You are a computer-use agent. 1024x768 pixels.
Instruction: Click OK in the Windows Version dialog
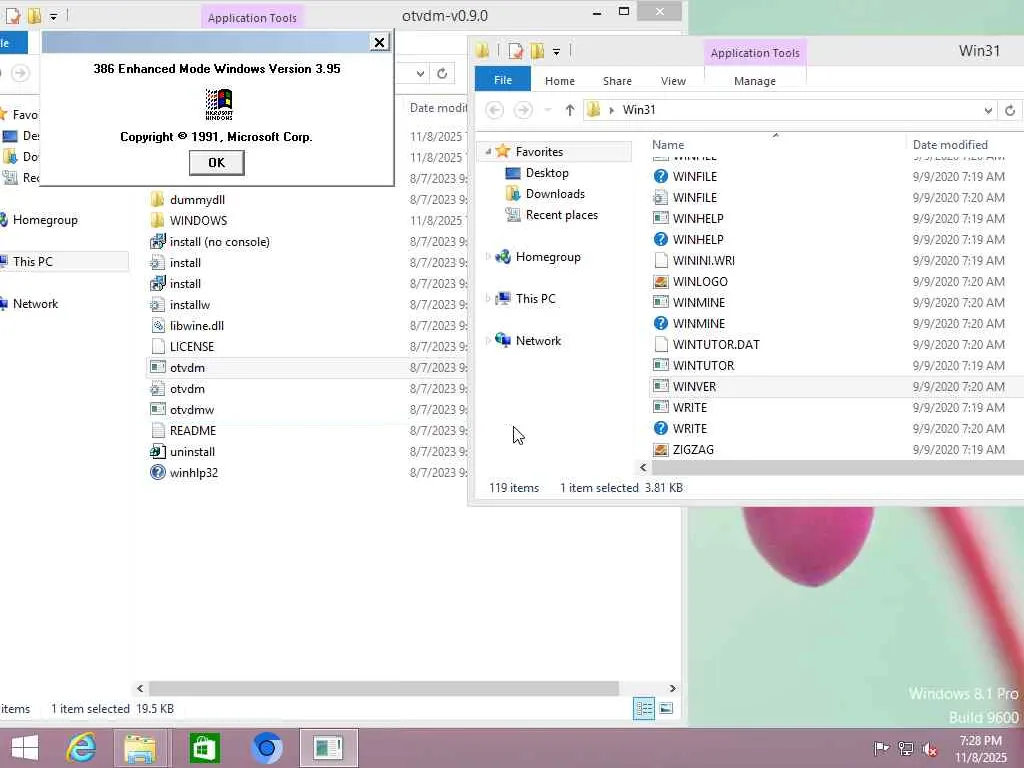pyautogui.click(x=216, y=163)
